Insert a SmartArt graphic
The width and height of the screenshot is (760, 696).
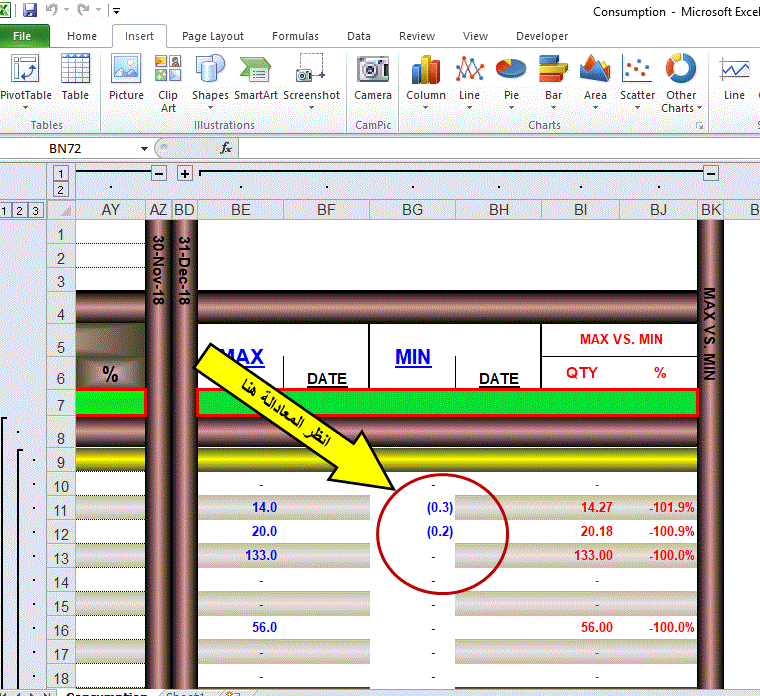pos(255,78)
